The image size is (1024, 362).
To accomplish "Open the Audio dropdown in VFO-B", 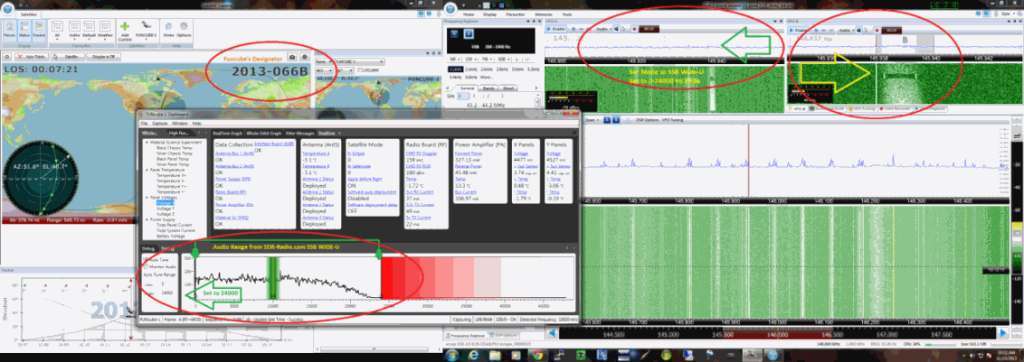I will pos(847,29).
